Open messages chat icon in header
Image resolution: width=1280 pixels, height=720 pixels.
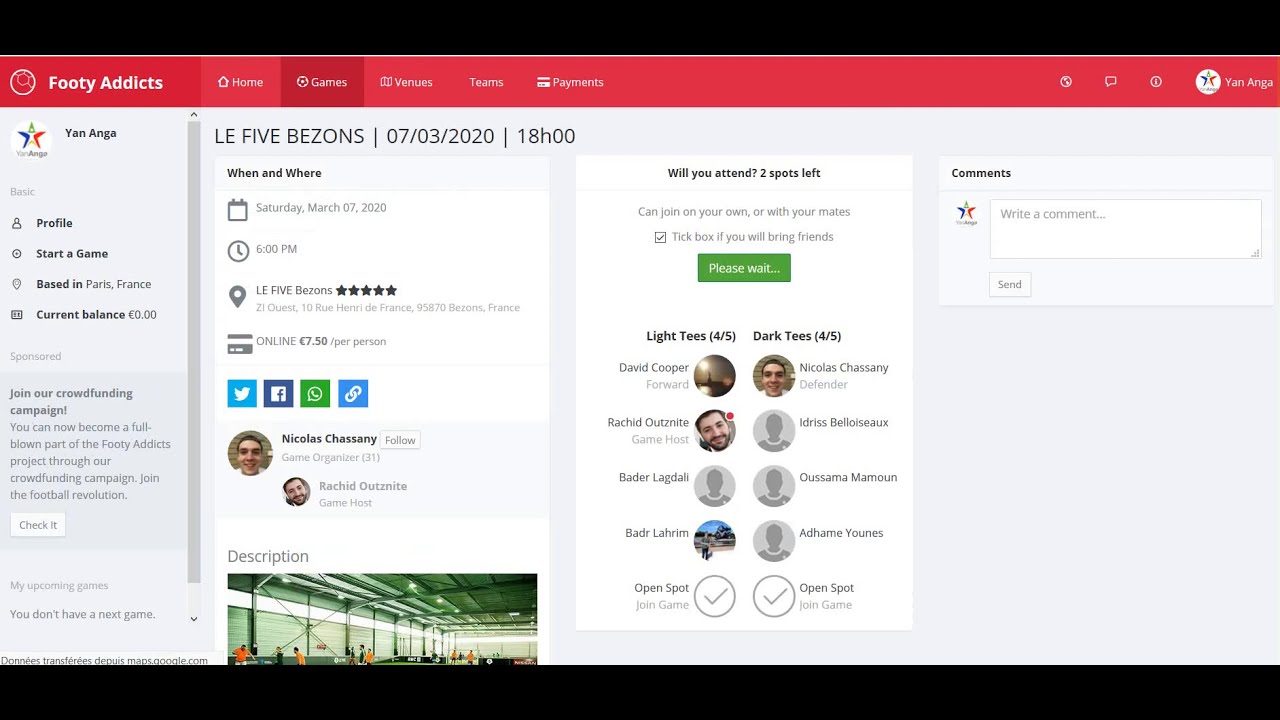point(1110,82)
